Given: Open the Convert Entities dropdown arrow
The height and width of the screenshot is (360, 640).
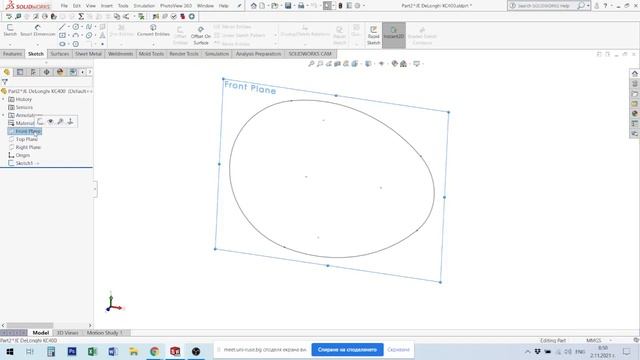Looking at the screenshot, I should coord(153,44).
